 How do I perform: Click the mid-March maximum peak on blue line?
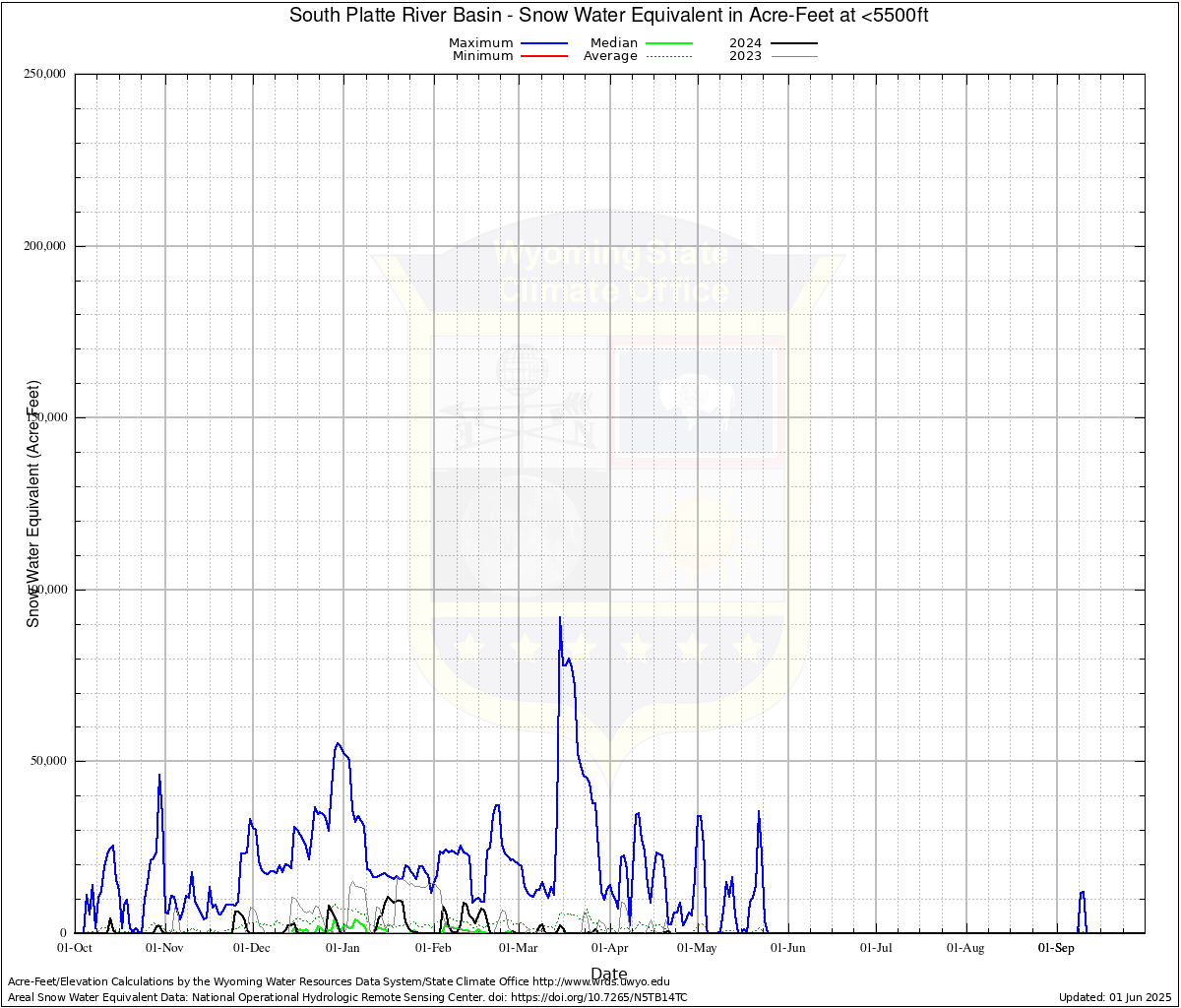pyautogui.click(x=559, y=618)
